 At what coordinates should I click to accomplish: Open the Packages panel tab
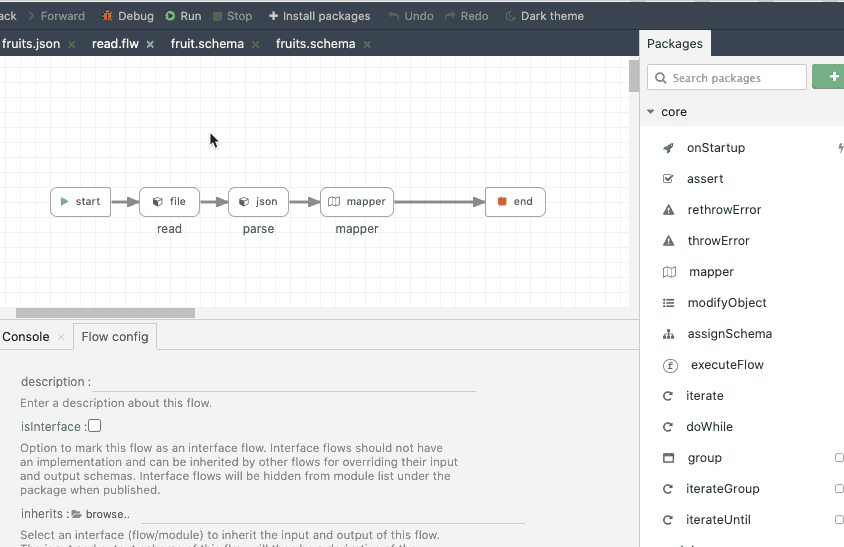click(674, 44)
